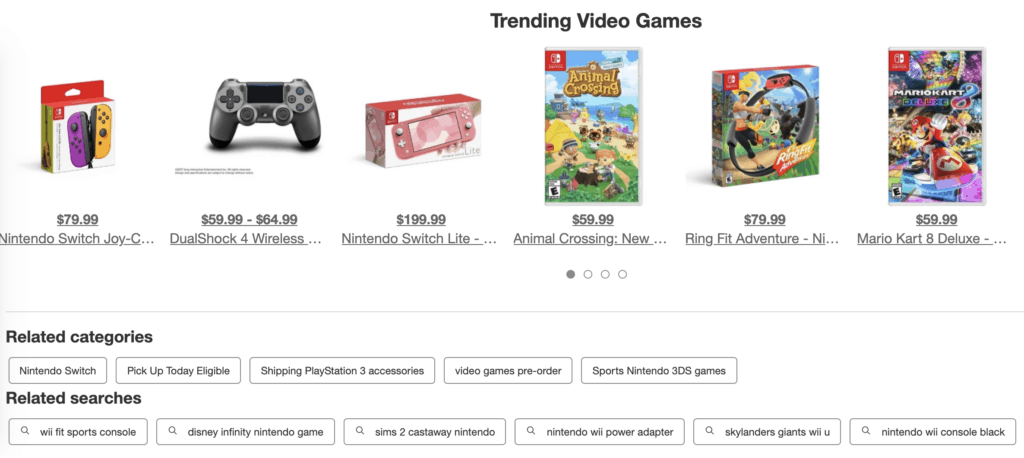Select the Mario Kart 8 Deluxe cover
Viewport: 1024px width, 458px height.
937,127
